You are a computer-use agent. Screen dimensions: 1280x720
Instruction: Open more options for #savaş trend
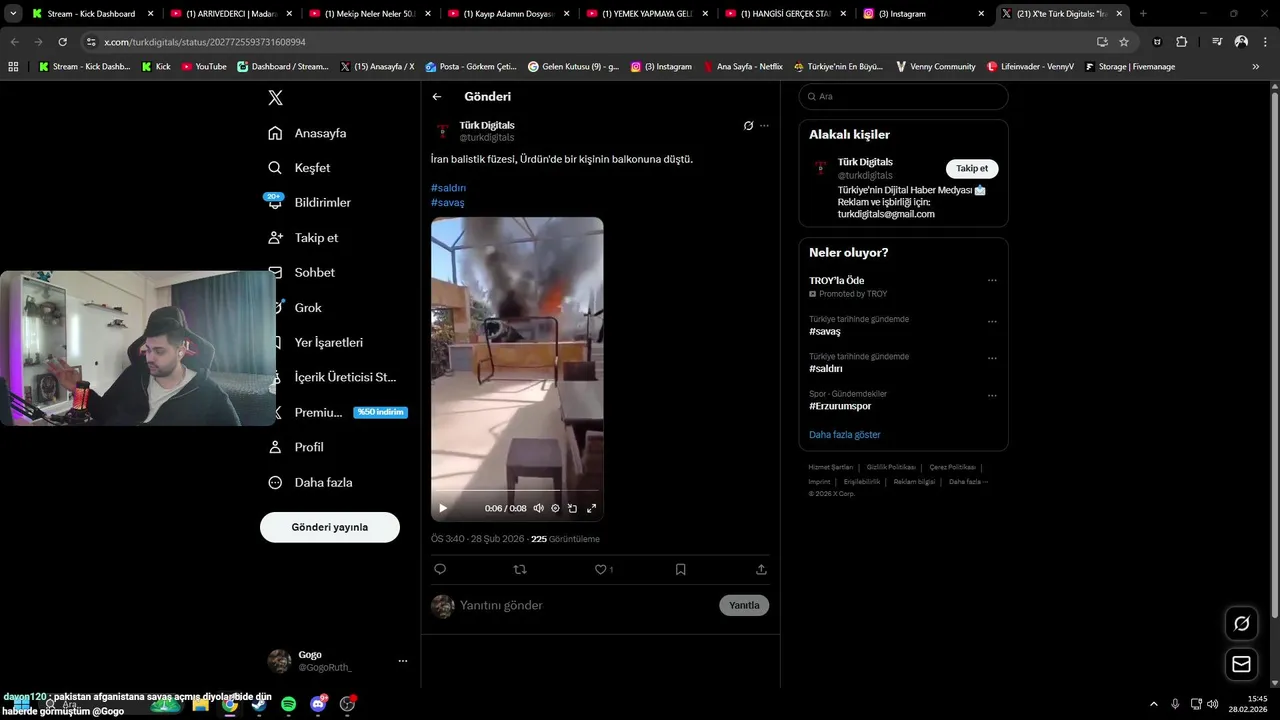pos(992,322)
